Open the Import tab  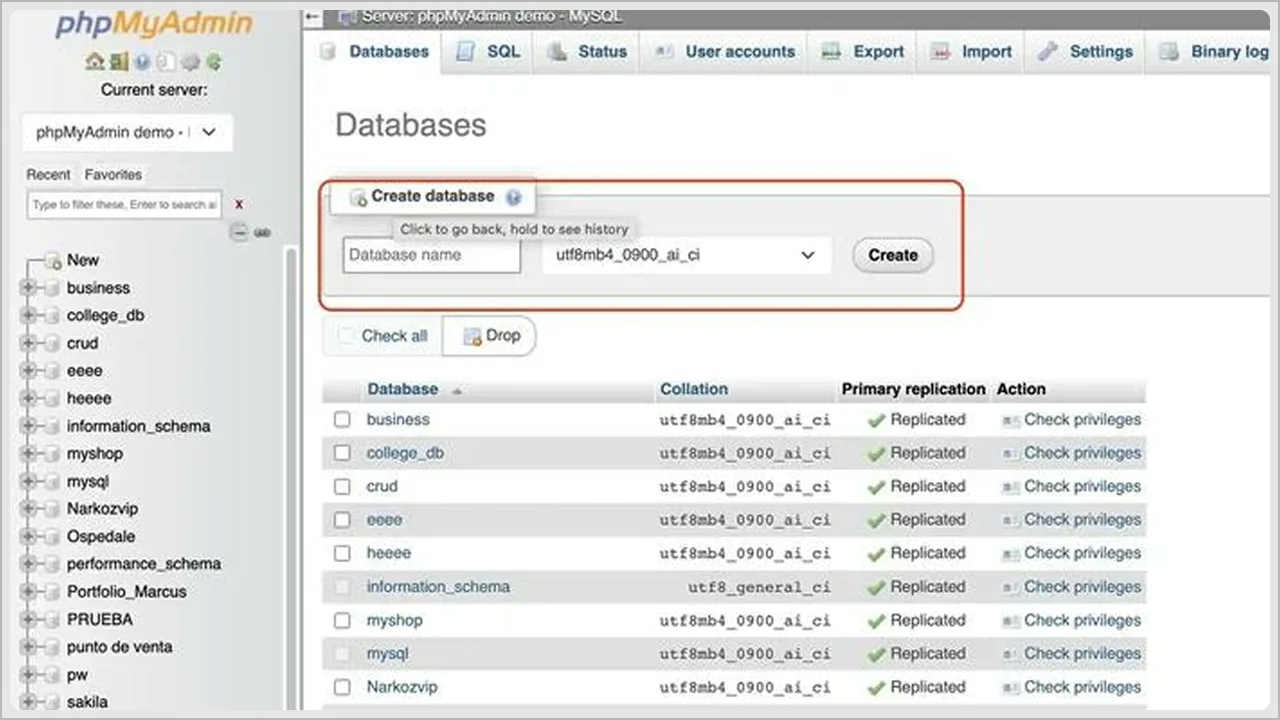970,52
